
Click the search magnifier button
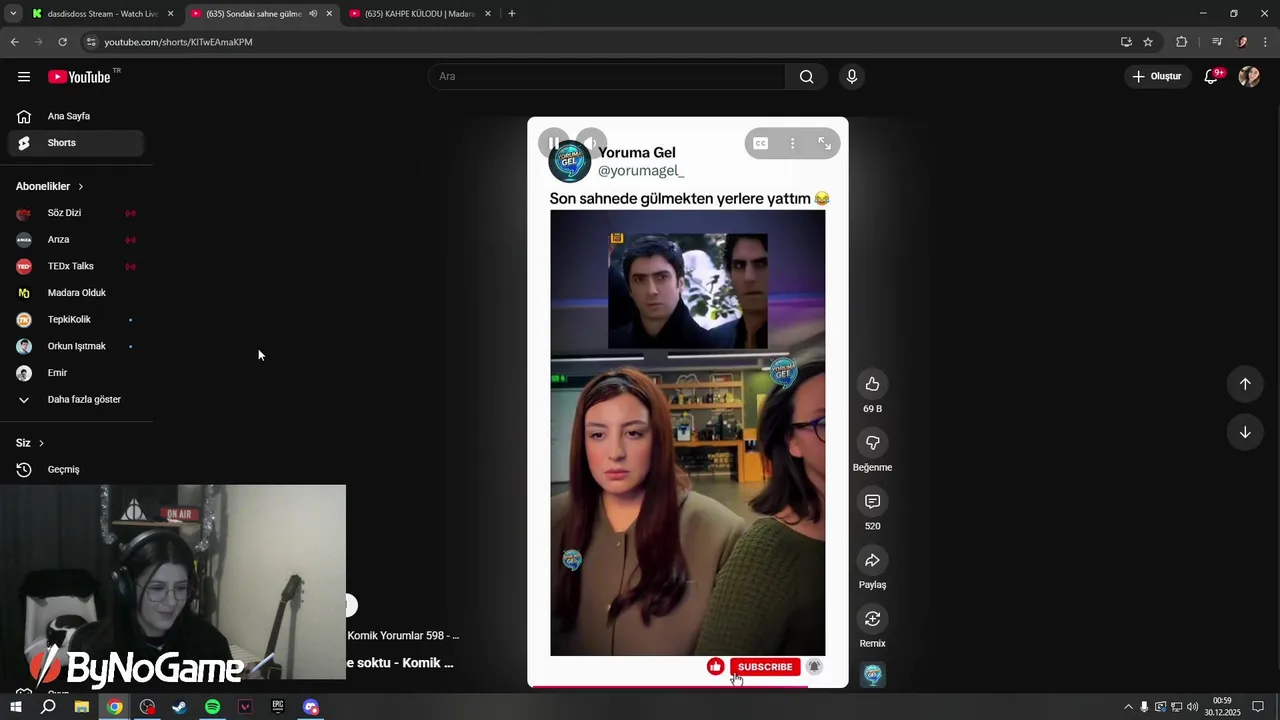806,77
